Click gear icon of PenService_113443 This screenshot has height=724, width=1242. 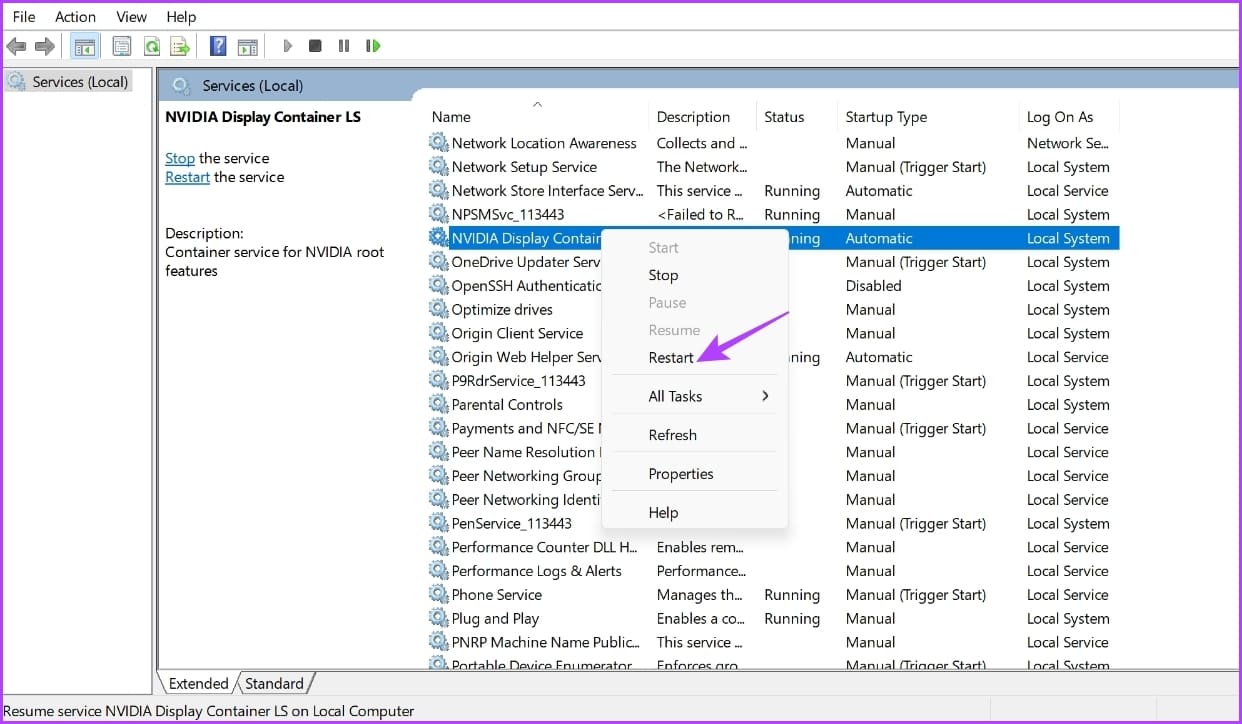[x=438, y=523]
